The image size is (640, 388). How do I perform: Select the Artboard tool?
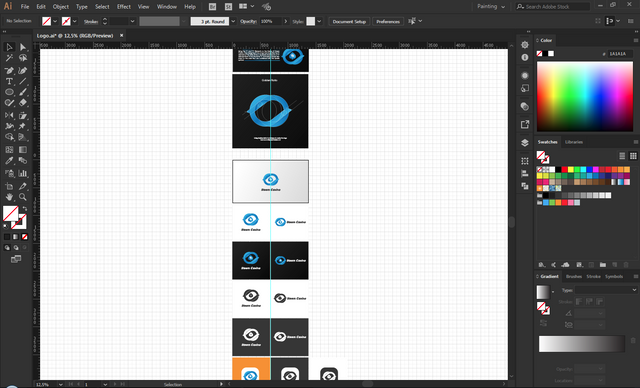pyautogui.click(x=9, y=186)
